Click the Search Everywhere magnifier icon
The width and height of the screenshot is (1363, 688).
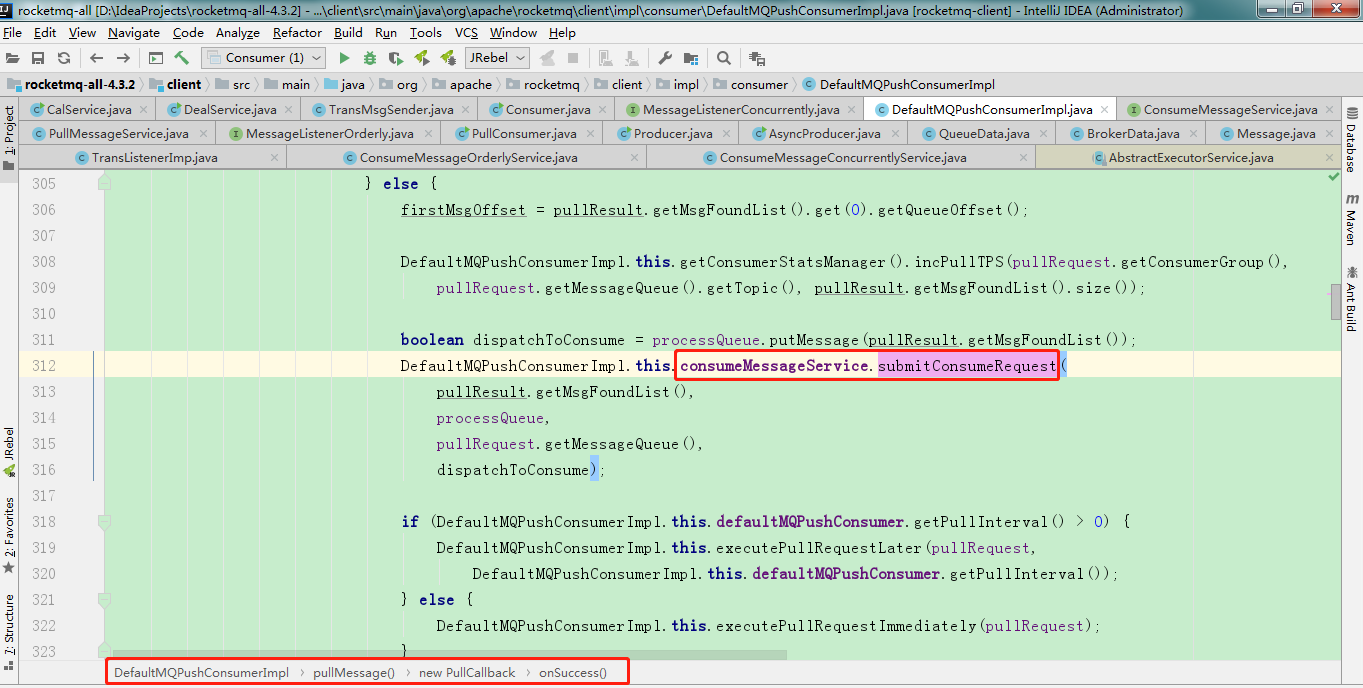coord(724,58)
